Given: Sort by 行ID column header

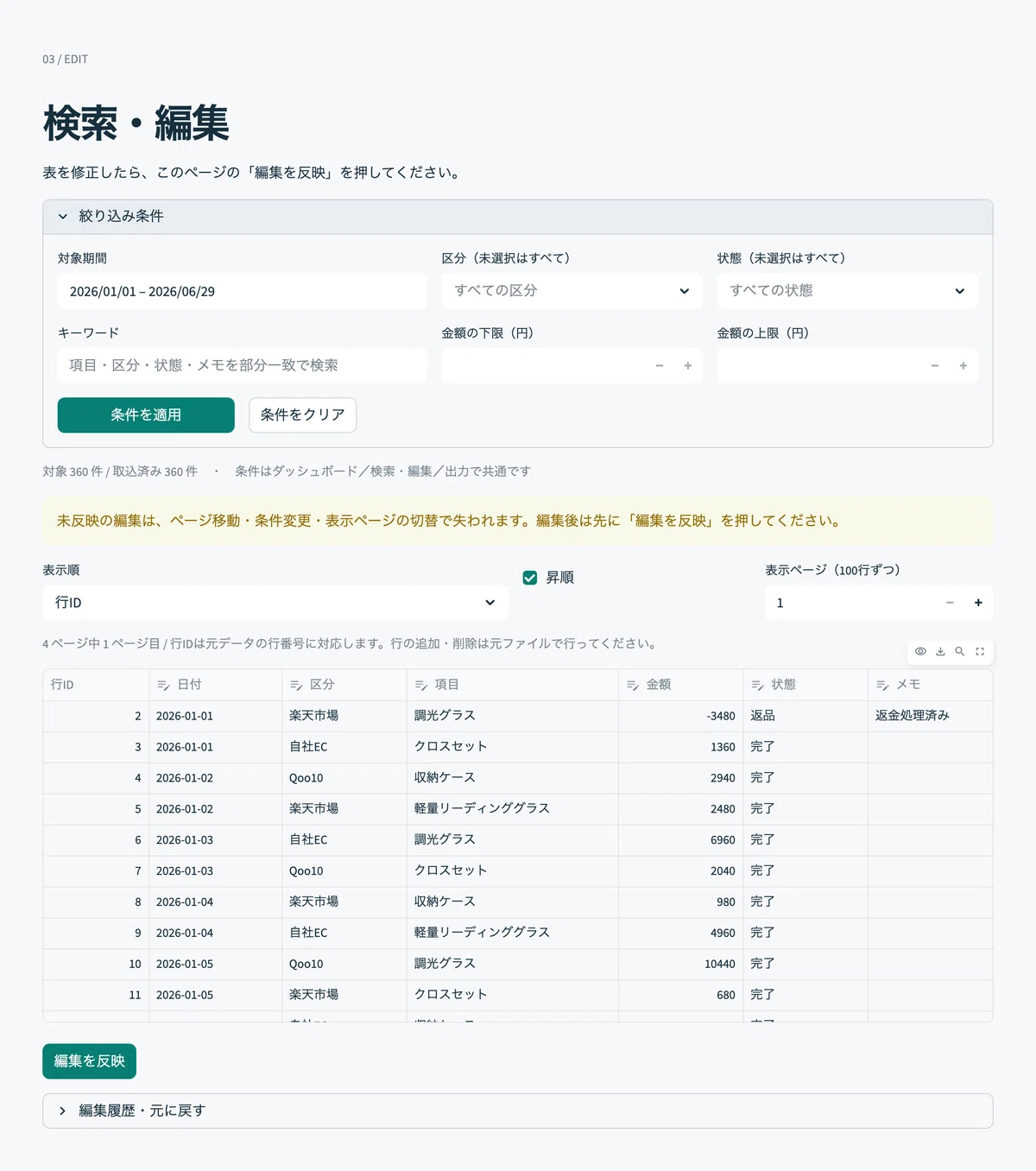Looking at the screenshot, I should (x=96, y=685).
